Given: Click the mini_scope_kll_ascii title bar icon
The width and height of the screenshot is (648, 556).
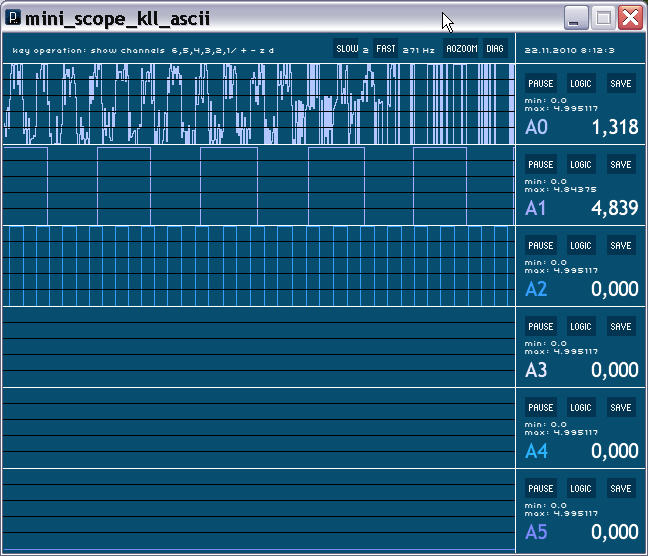Looking at the screenshot, I should pos(14,17).
